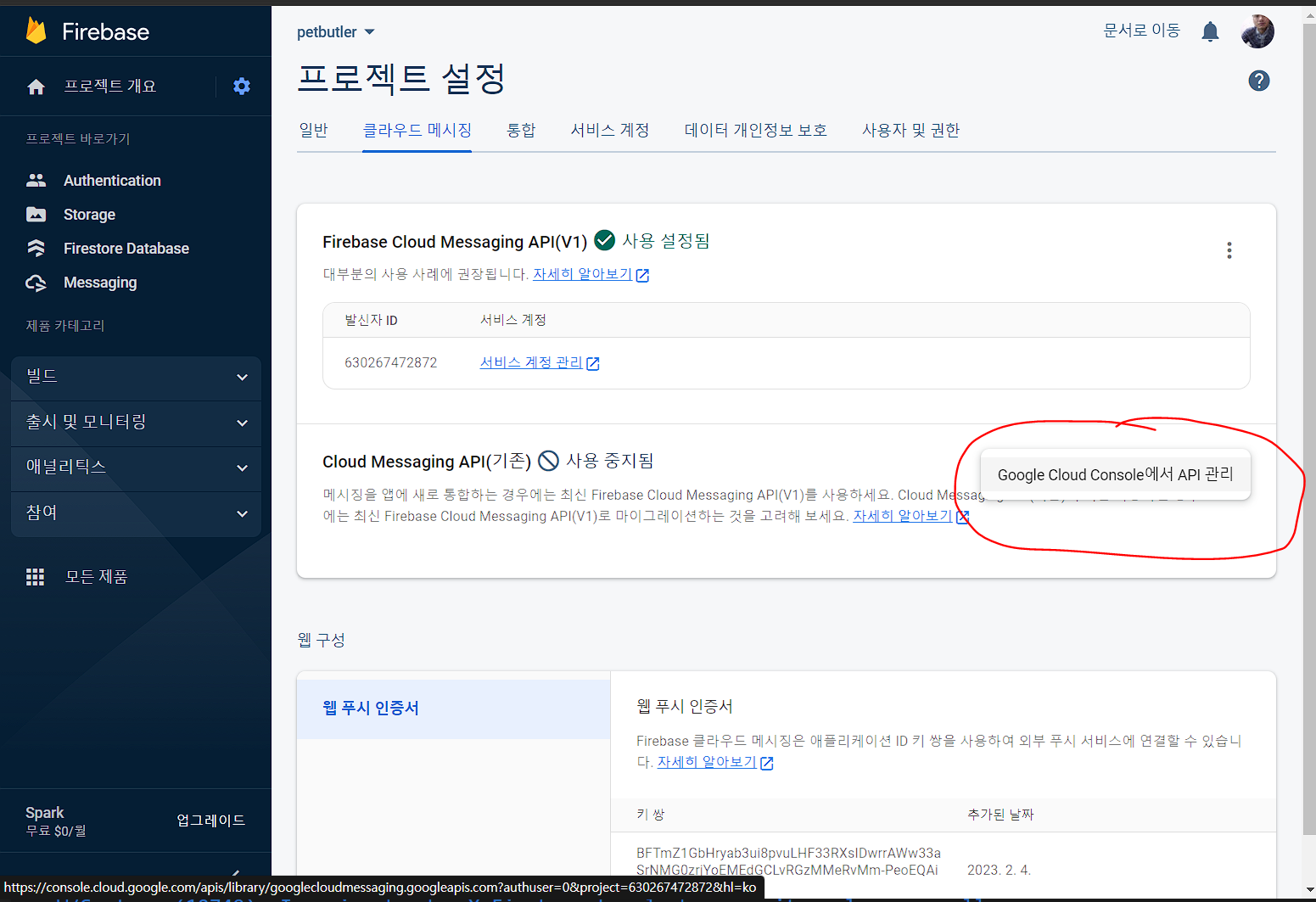Open 모든 제품 in sidebar

(x=96, y=577)
